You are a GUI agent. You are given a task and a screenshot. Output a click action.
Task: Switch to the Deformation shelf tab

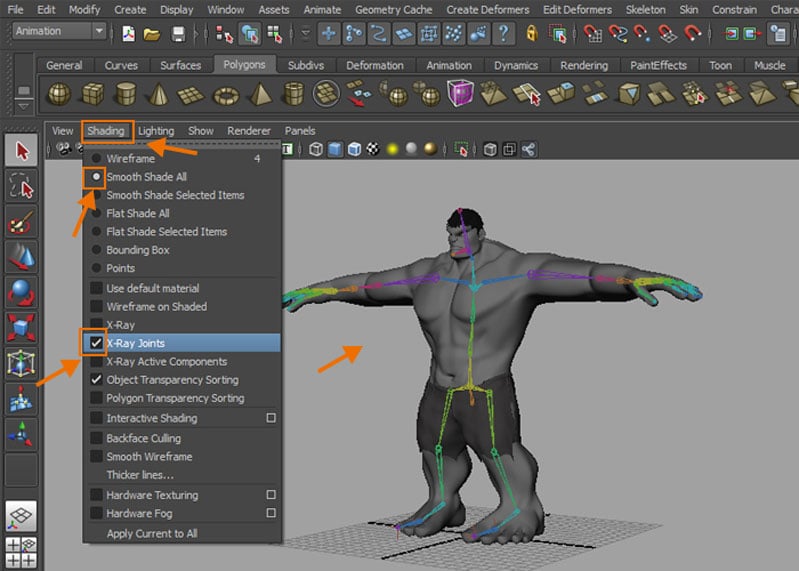click(x=375, y=66)
